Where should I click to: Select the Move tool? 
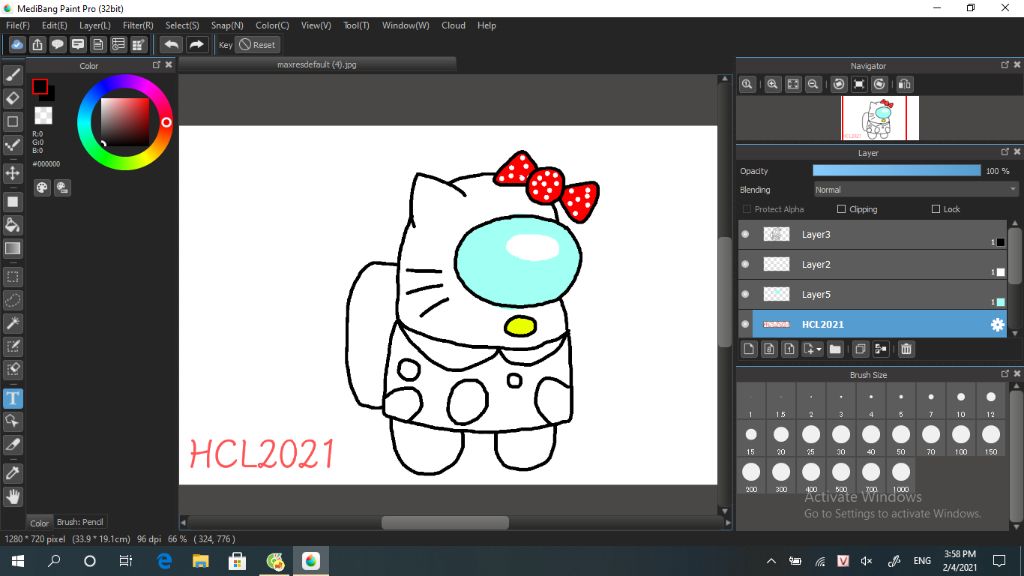coord(12,173)
